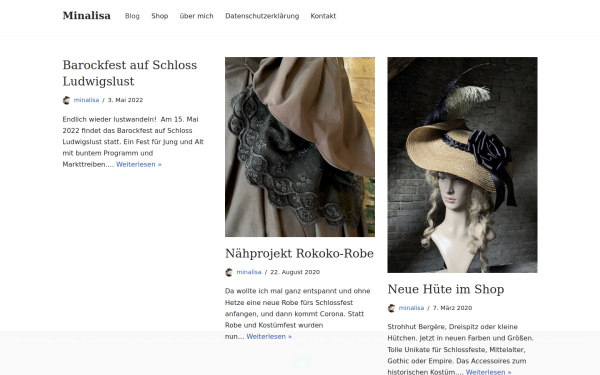Open the Minalisa site logo link

pos(86,16)
